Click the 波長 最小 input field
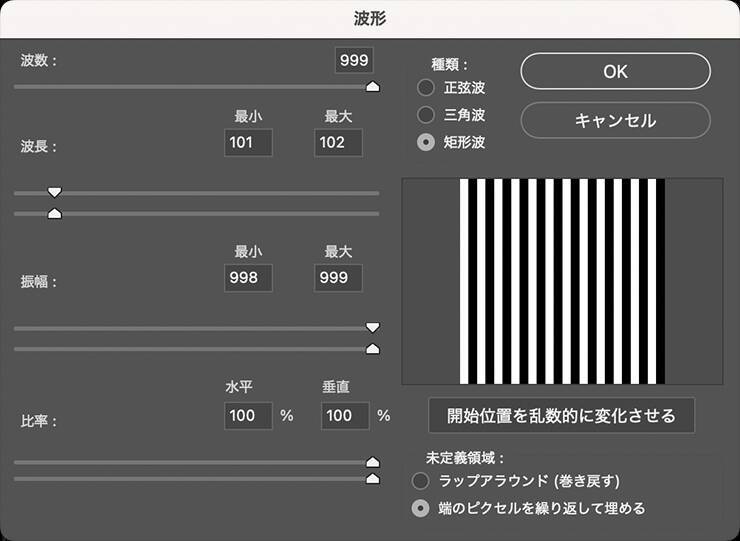Screen dimensions: 740x541 click(x=249, y=143)
